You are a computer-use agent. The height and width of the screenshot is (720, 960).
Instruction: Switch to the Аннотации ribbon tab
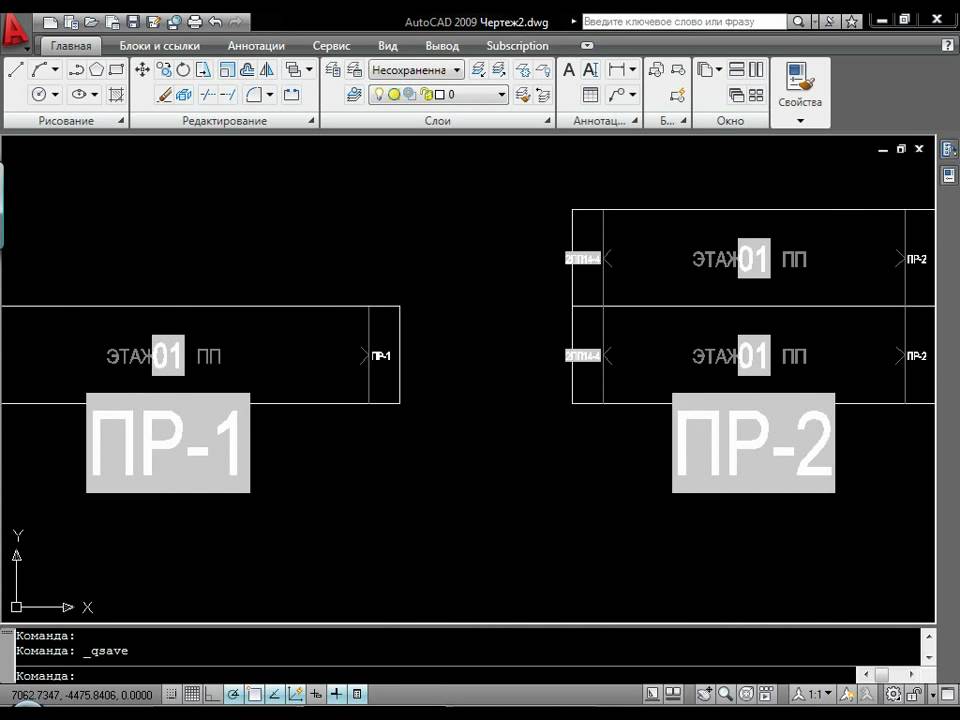[x=256, y=46]
